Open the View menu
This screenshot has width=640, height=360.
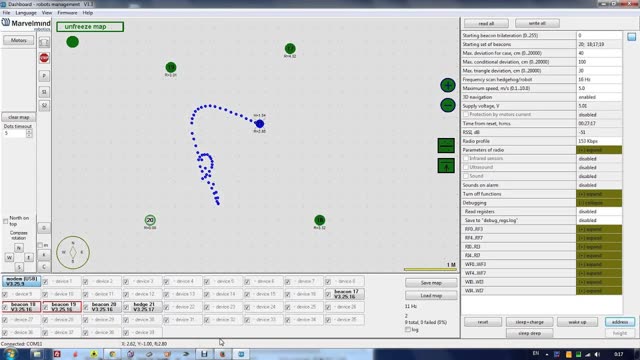click(47, 13)
